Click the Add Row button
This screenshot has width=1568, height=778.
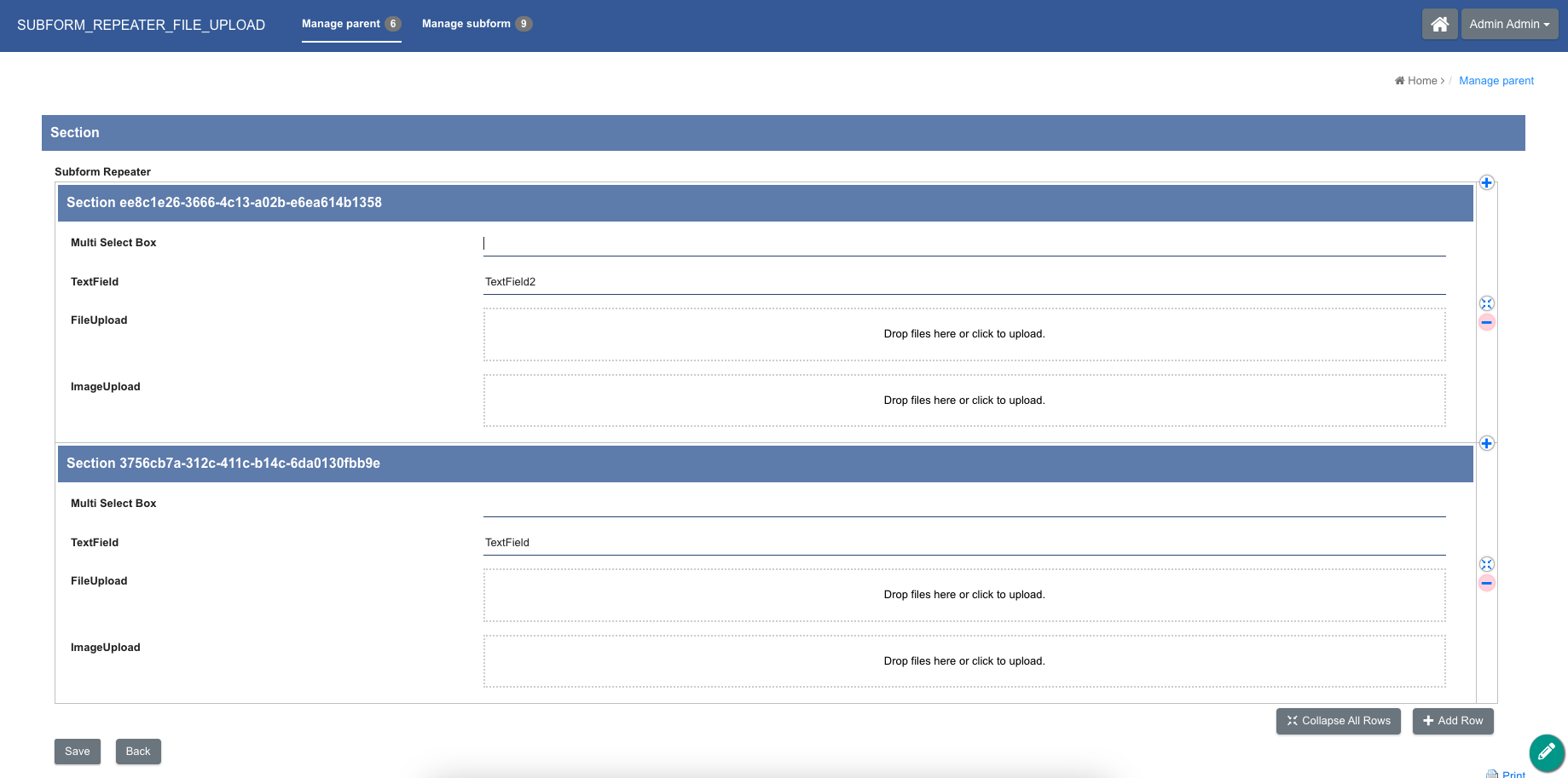[x=1453, y=721]
